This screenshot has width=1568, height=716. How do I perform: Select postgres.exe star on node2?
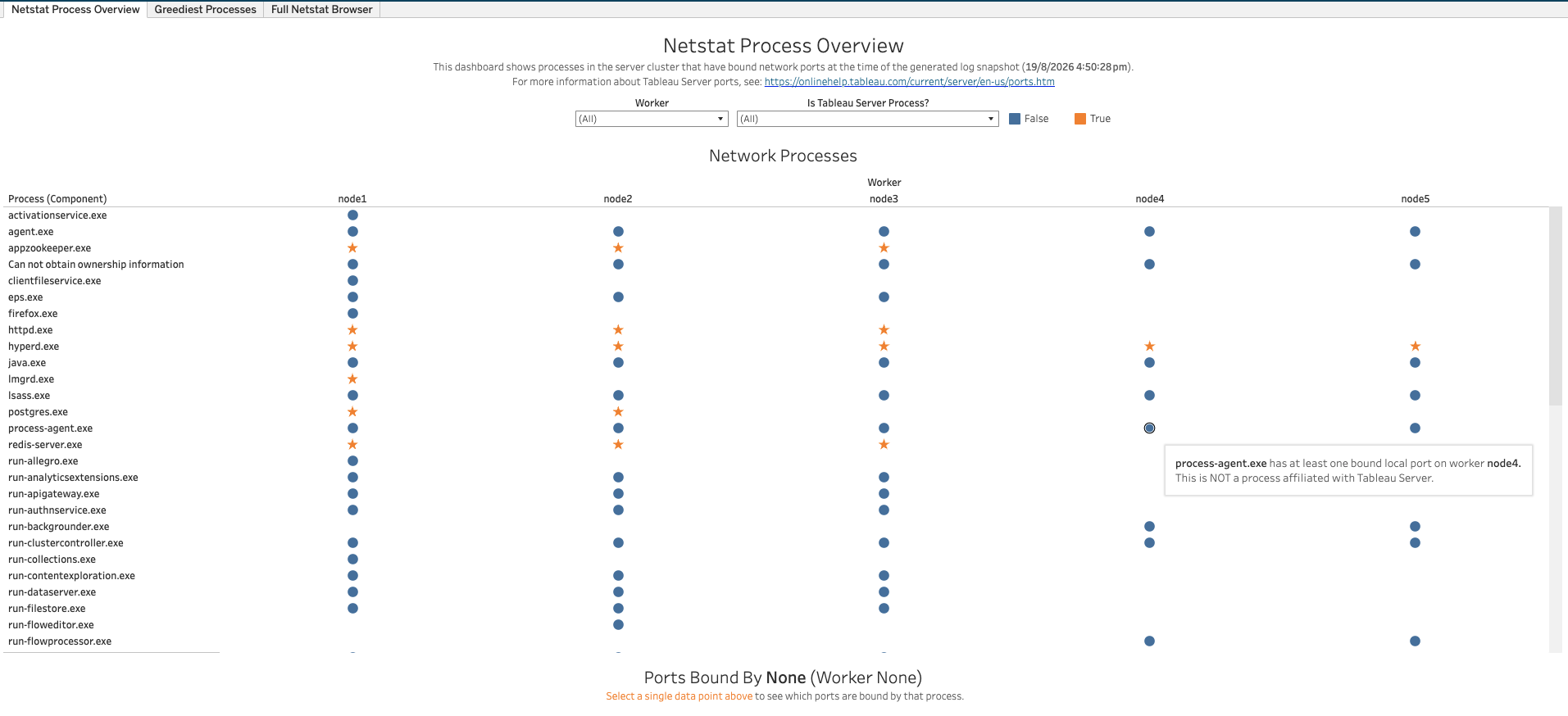(x=618, y=412)
